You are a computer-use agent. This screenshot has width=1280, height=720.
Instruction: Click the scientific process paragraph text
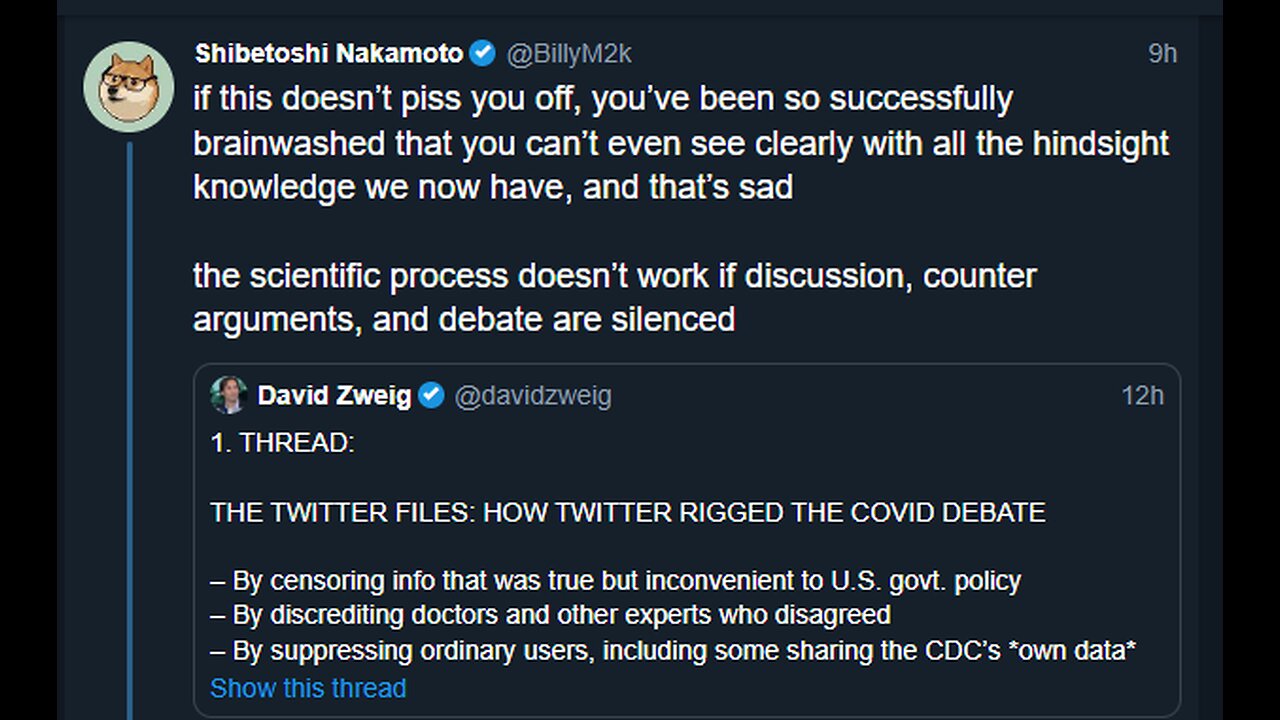(x=615, y=297)
